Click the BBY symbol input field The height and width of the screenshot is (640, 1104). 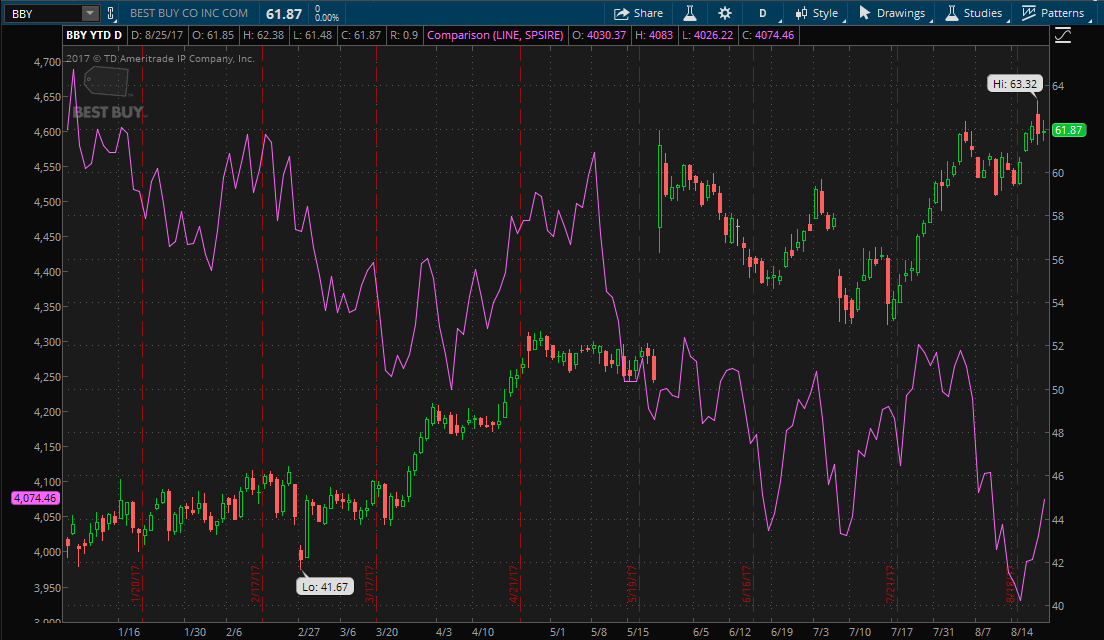(x=44, y=13)
